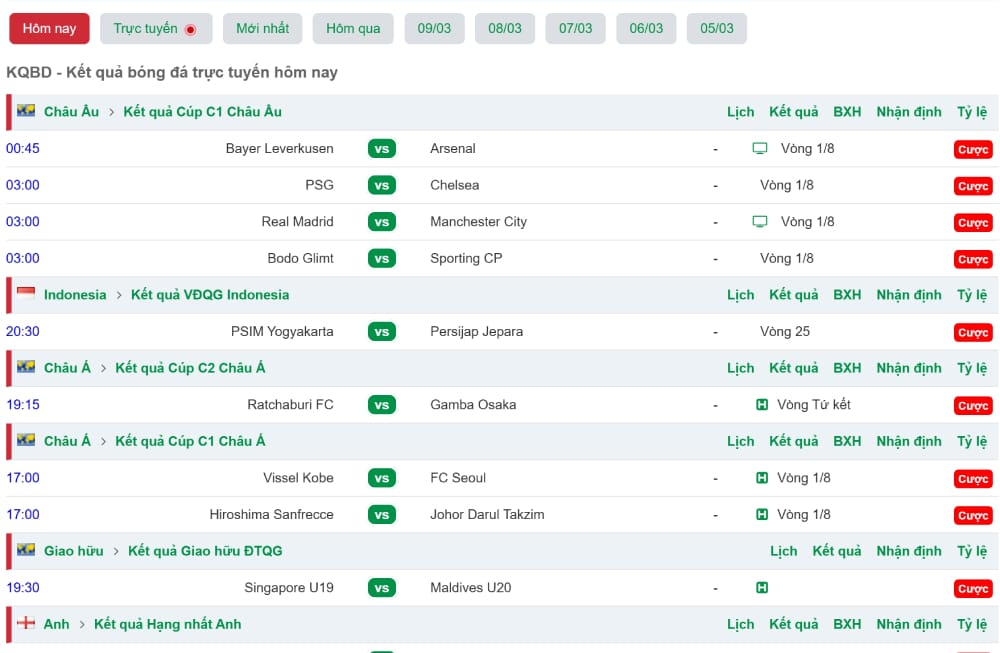Click the live red dot in Trực tuyến tab
Viewport: 1000px width, 653px height.
[x=190, y=29]
